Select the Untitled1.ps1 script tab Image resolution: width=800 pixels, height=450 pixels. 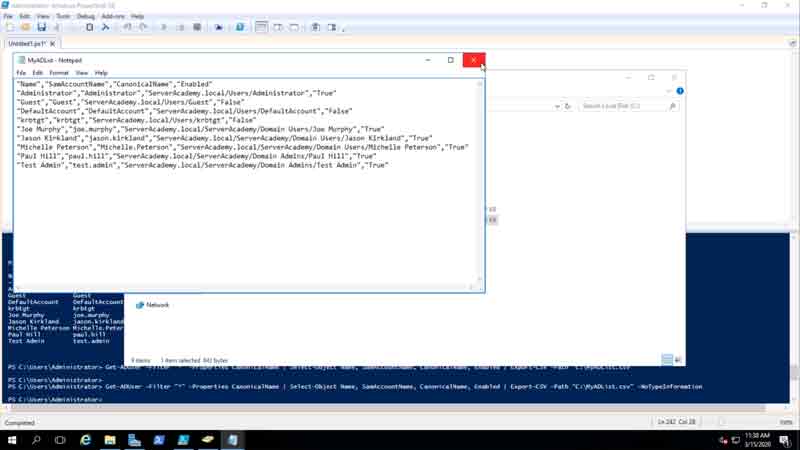coord(27,44)
